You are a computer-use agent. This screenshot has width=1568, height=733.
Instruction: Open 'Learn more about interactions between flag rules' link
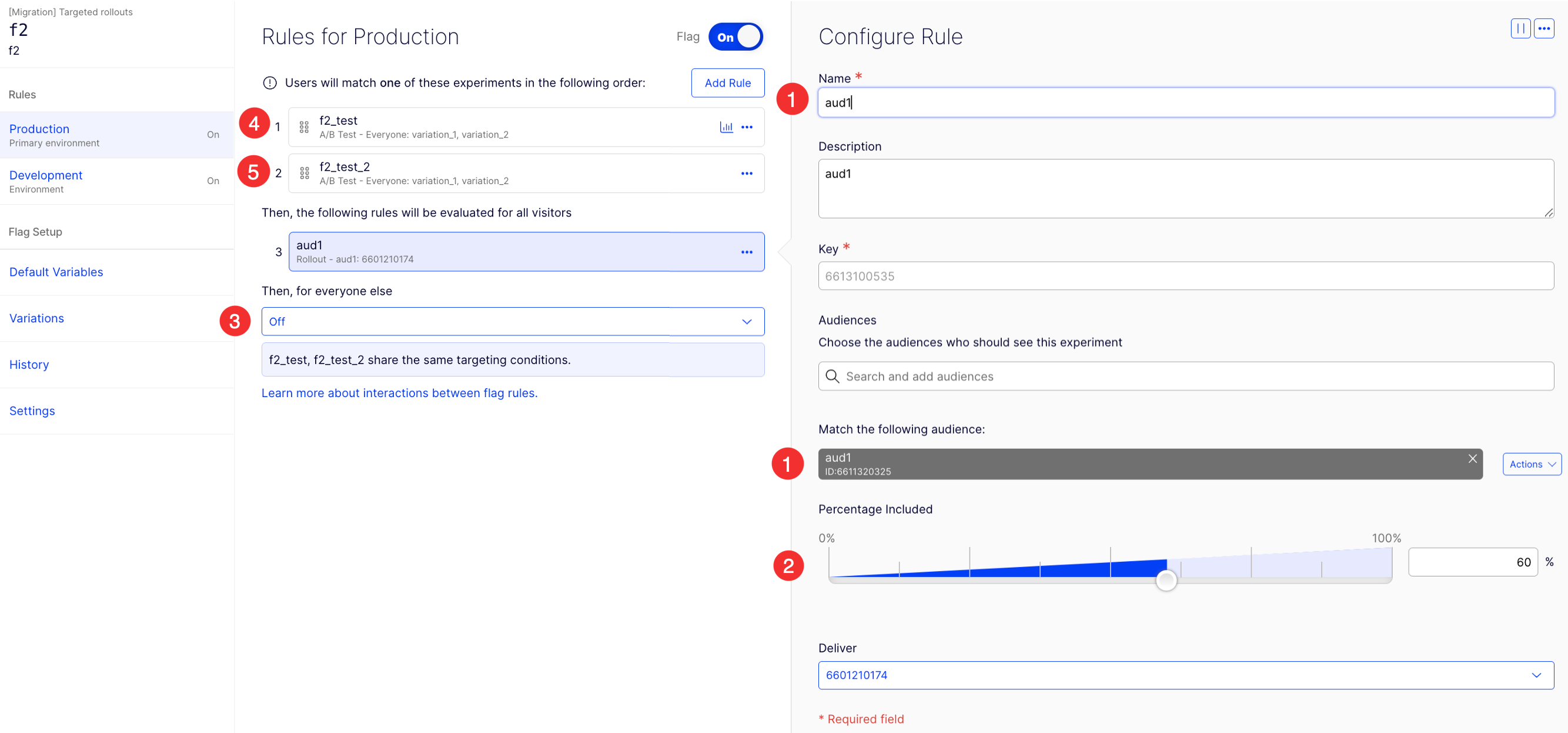(399, 393)
